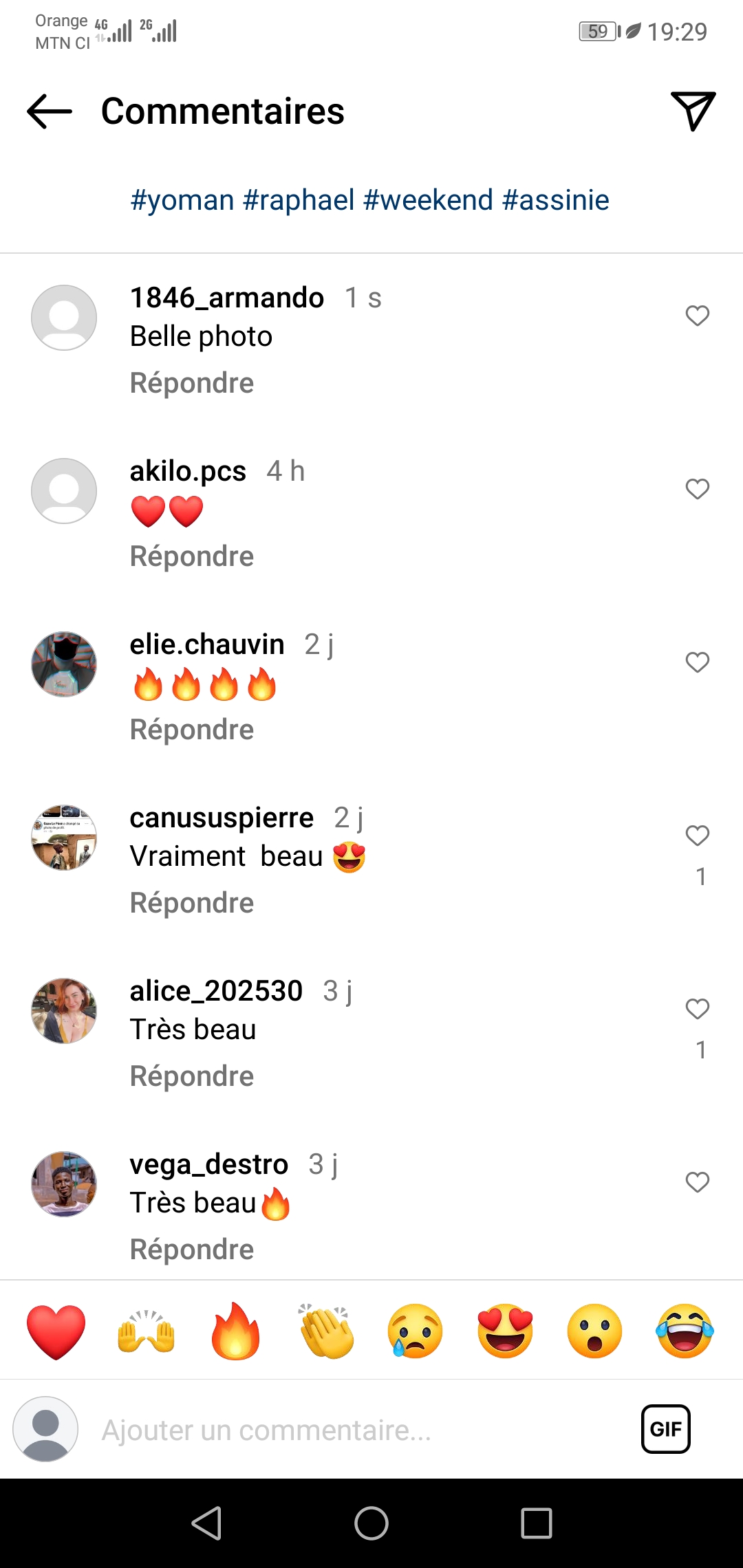Viewport: 743px width, 1568px height.
Task: Open the #weekend hashtag link
Action: click(429, 200)
